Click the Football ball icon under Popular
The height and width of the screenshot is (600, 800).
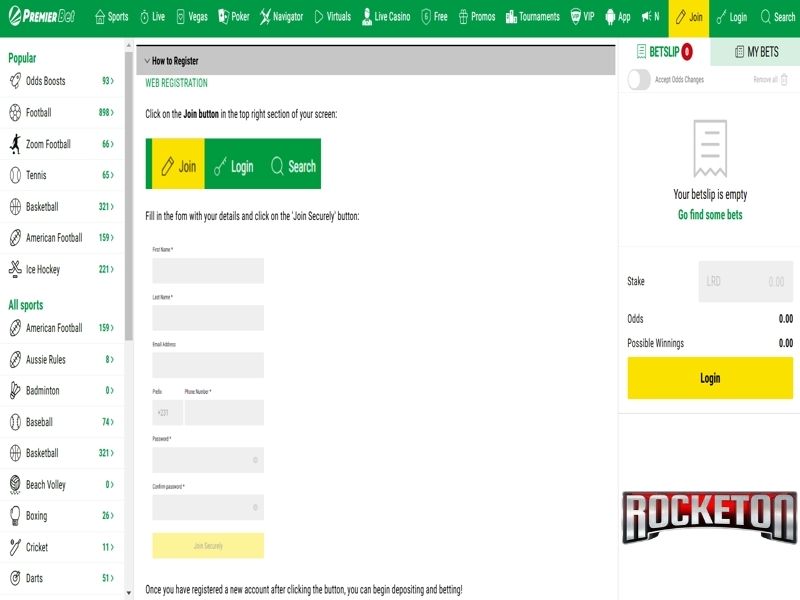pyautogui.click(x=15, y=112)
